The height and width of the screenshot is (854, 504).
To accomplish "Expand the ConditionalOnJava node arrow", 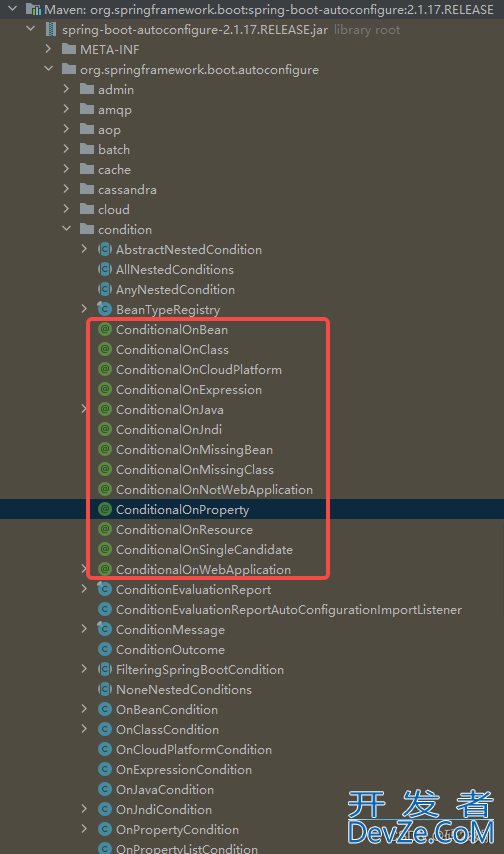I will [84, 409].
